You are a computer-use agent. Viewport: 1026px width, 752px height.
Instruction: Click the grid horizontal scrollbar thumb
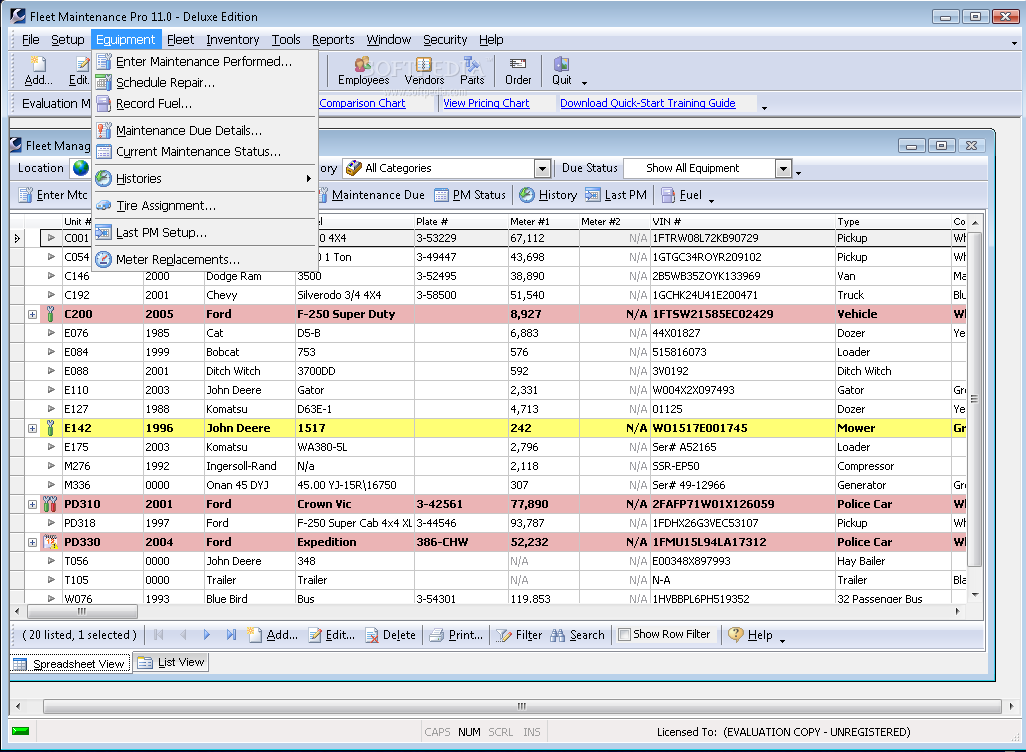point(82,611)
